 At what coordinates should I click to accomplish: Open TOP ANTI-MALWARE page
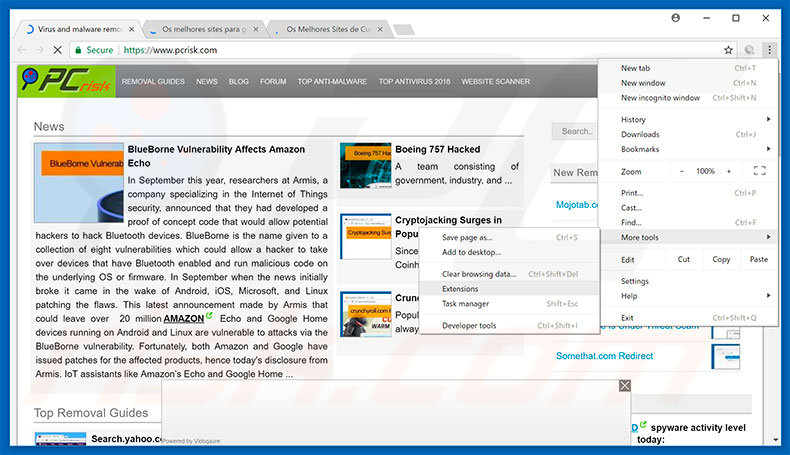(x=332, y=81)
